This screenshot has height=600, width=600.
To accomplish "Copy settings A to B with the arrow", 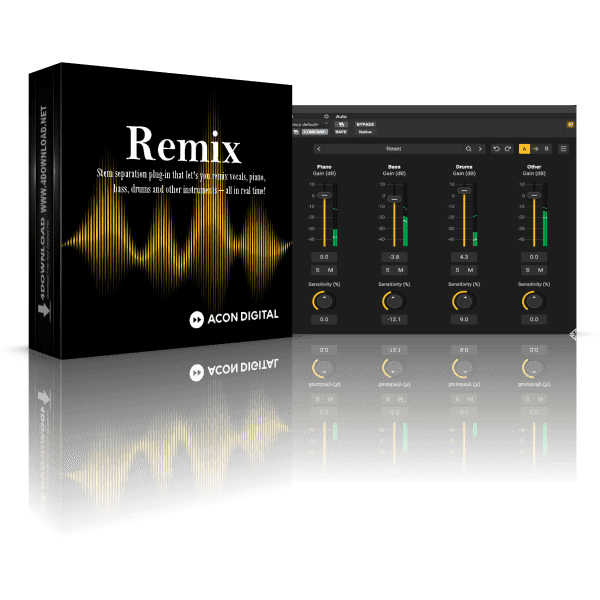I will click(535, 149).
